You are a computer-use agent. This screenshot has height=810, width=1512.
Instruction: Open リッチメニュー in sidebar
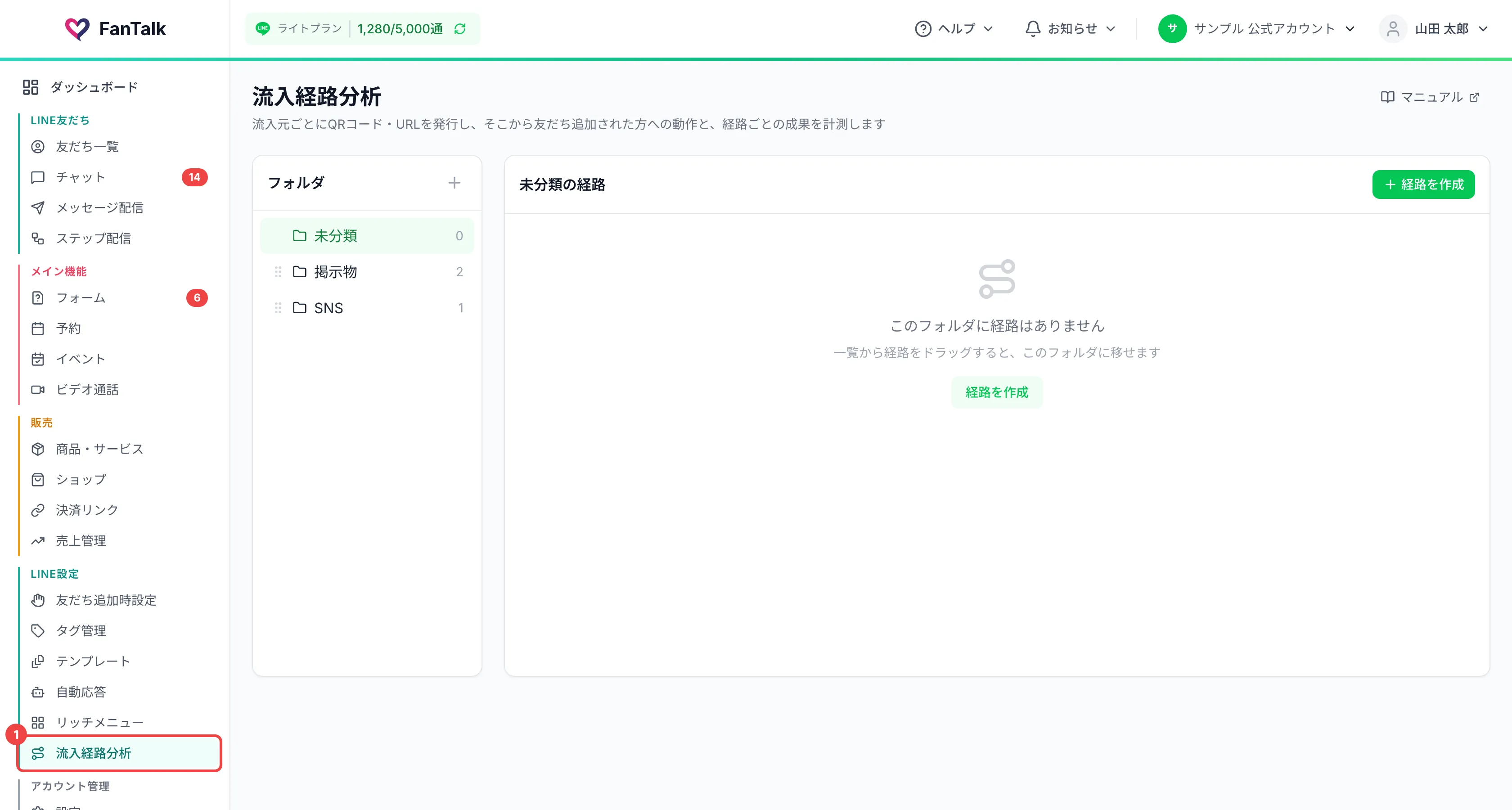[x=119, y=723]
